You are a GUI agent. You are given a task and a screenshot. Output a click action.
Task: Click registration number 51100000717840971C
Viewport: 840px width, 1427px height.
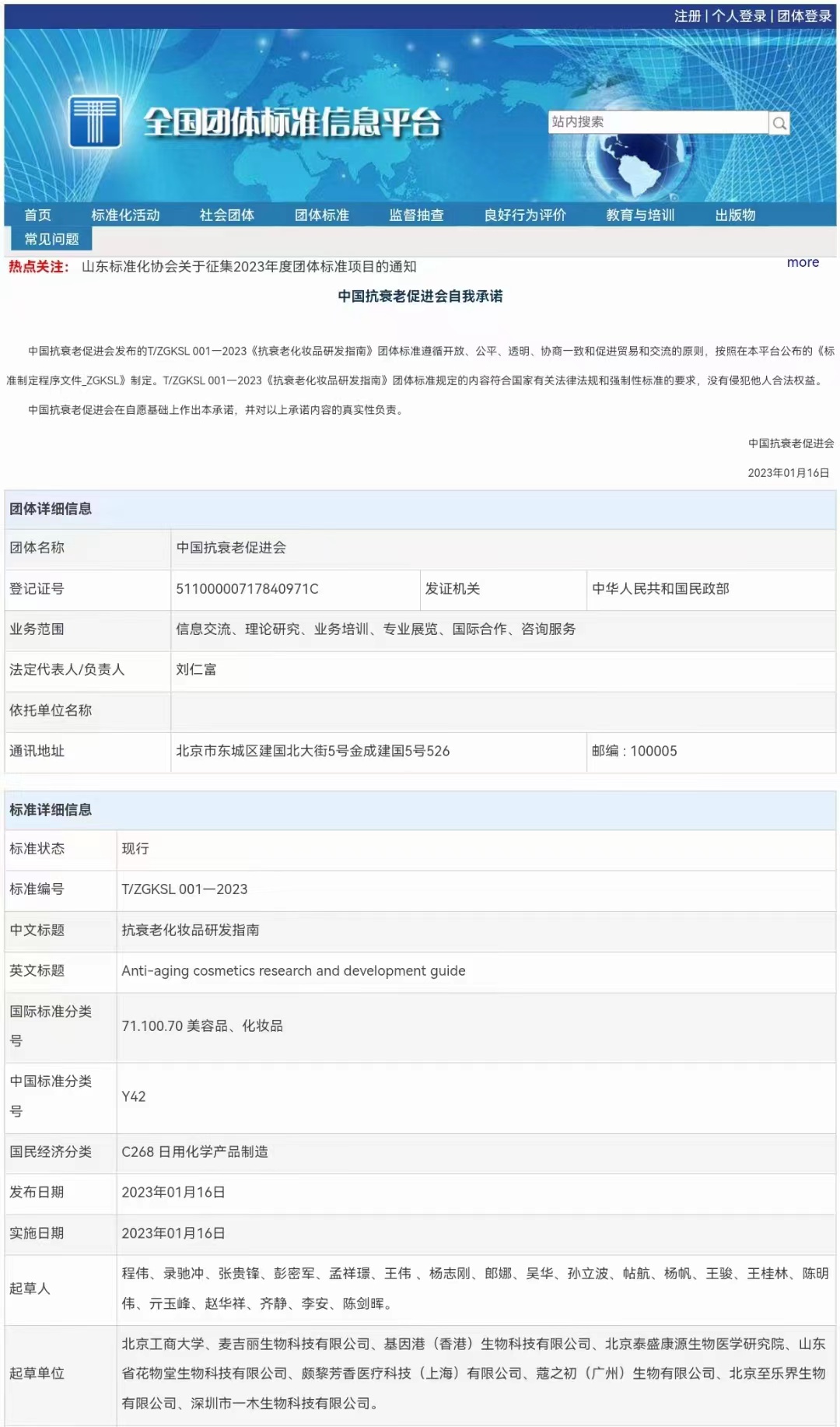[x=247, y=589]
